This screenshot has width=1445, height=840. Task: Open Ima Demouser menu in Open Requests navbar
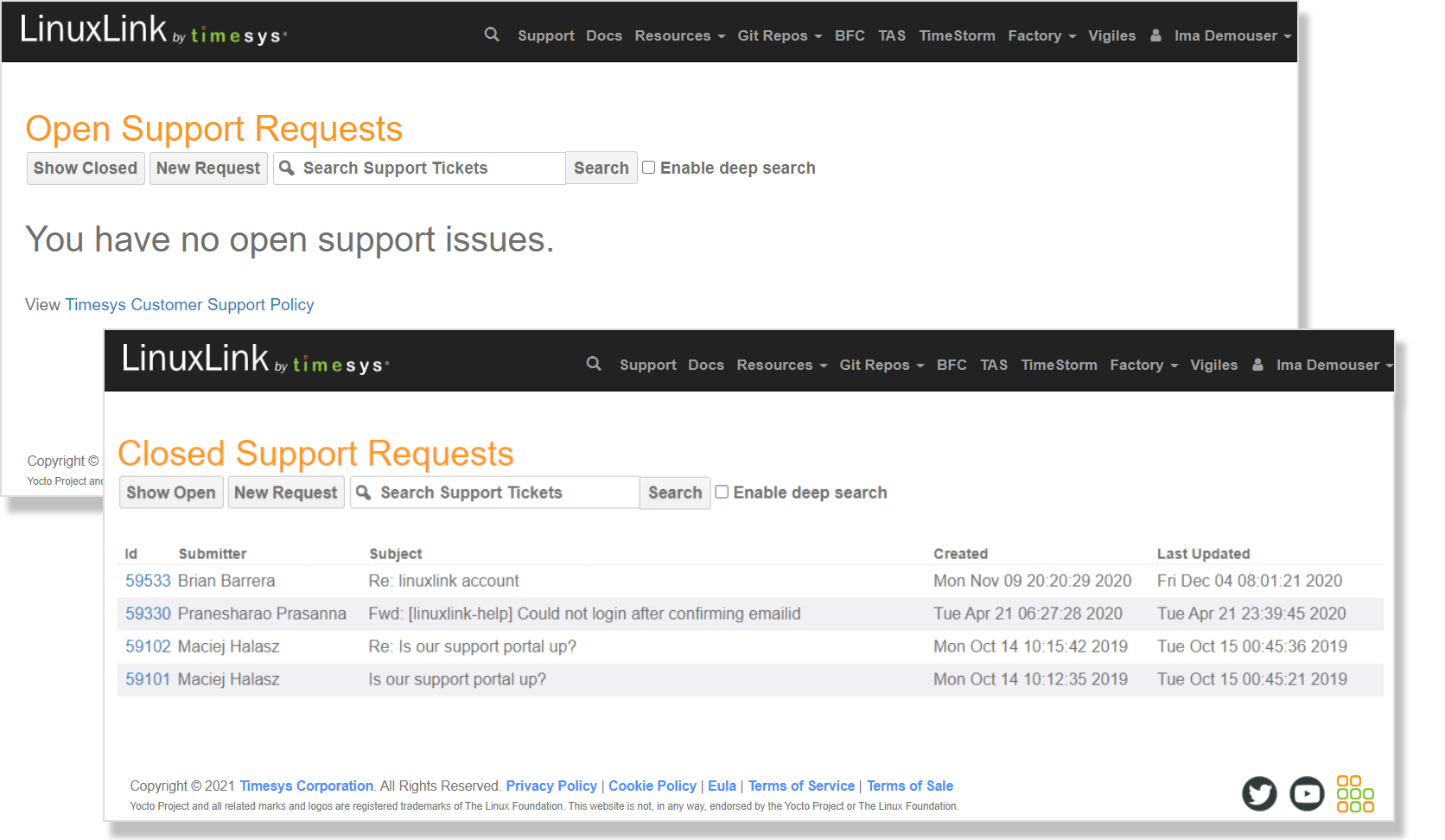(1232, 35)
